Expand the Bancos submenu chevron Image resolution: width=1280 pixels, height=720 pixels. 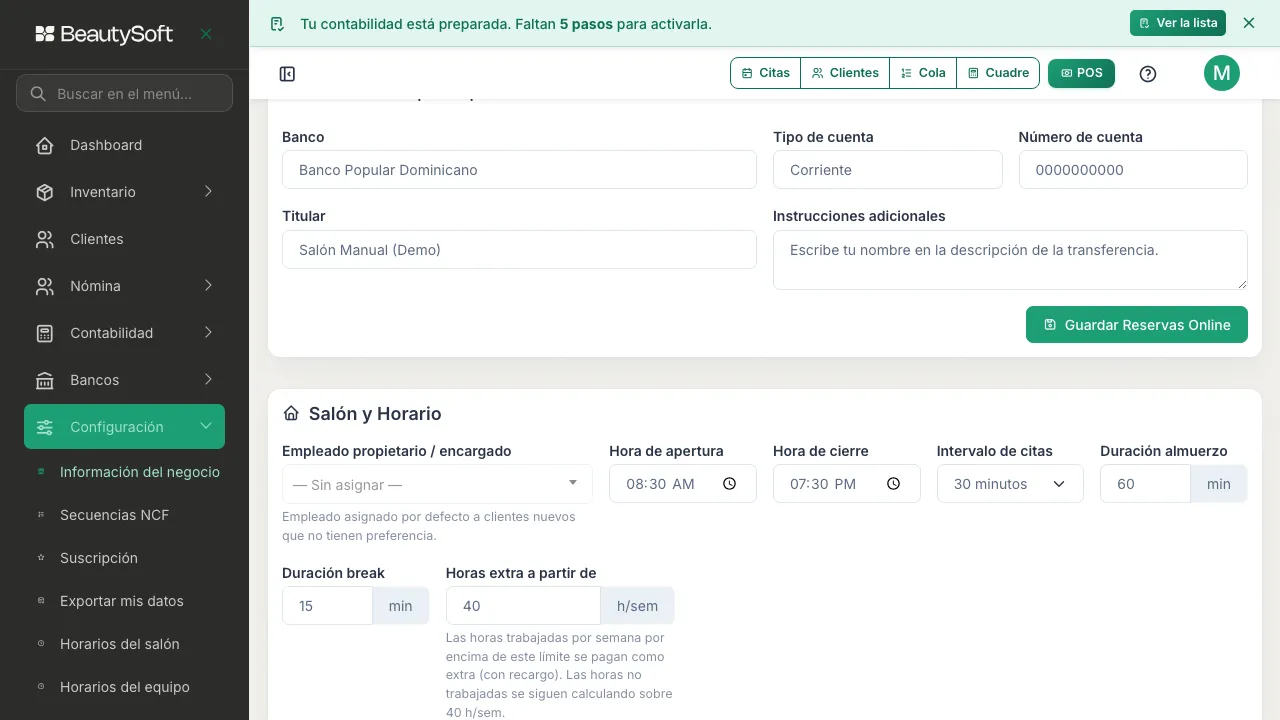[x=208, y=380]
